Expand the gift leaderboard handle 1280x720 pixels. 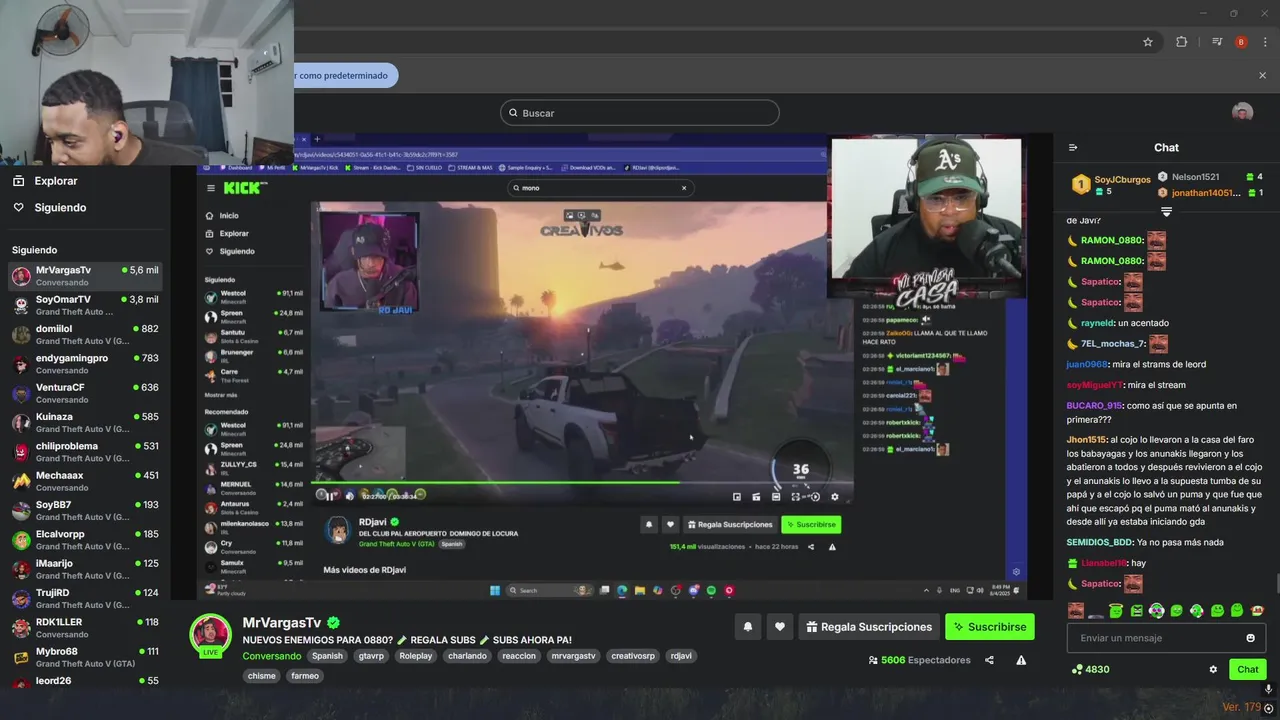[x=1166, y=212]
